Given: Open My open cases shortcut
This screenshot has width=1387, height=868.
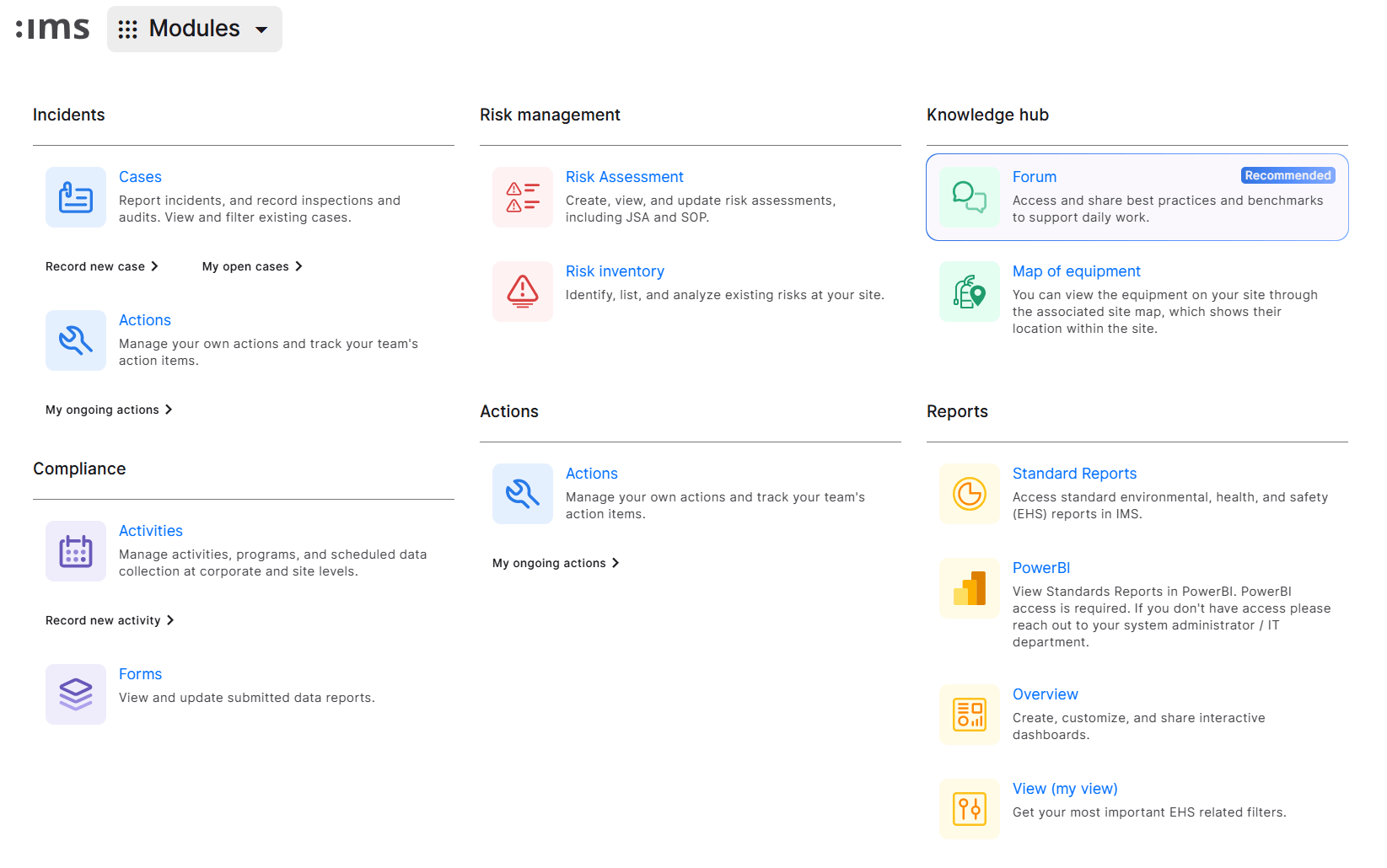Looking at the screenshot, I should click(252, 266).
